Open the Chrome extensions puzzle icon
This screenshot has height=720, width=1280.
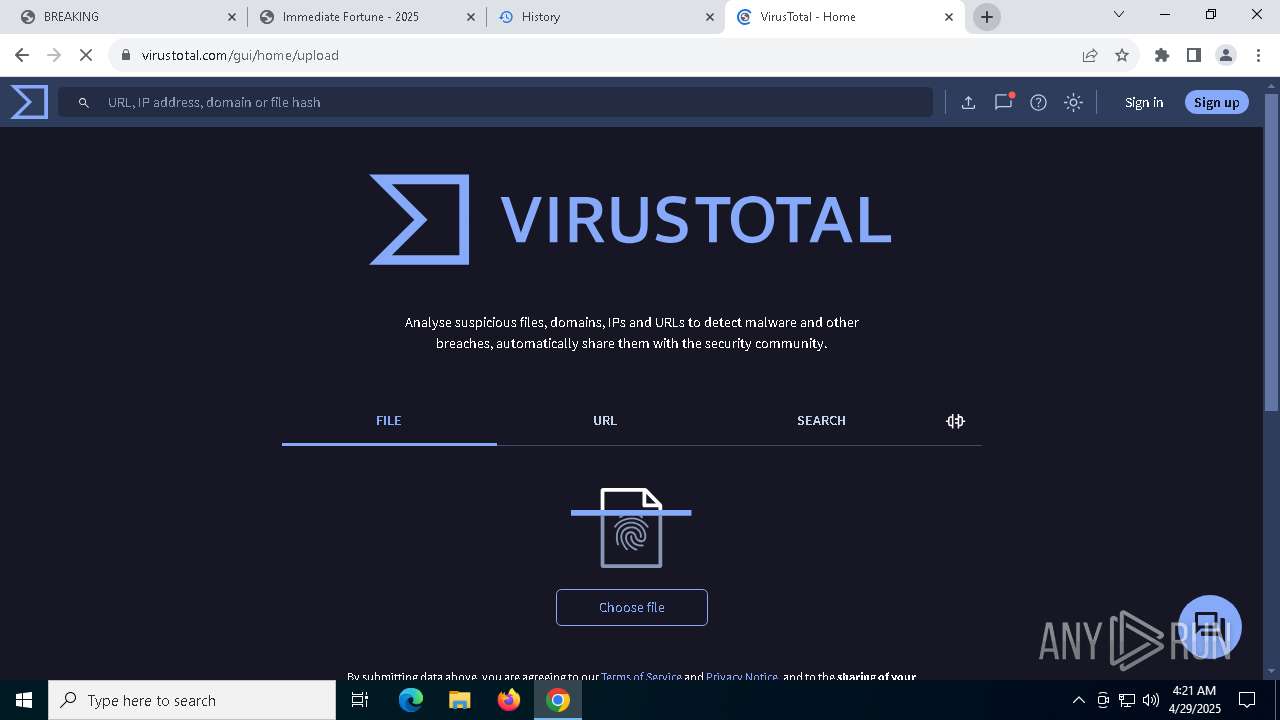pos(1161,55)
